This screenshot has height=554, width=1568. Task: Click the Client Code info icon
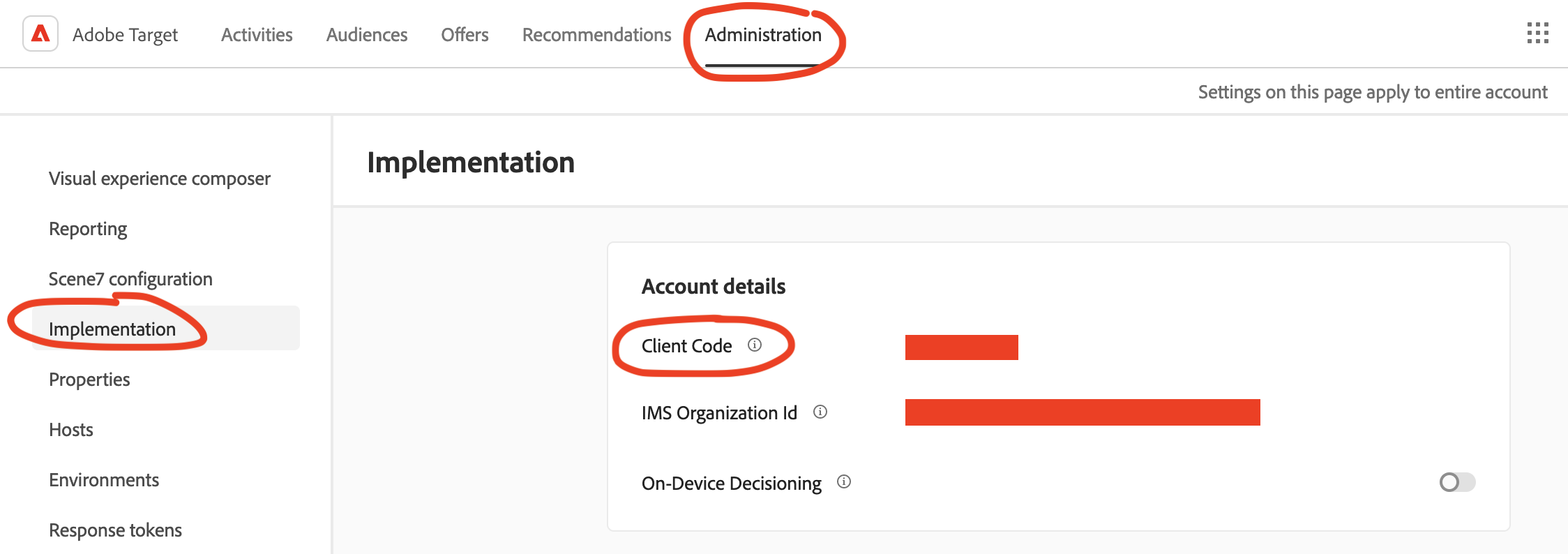755,345
